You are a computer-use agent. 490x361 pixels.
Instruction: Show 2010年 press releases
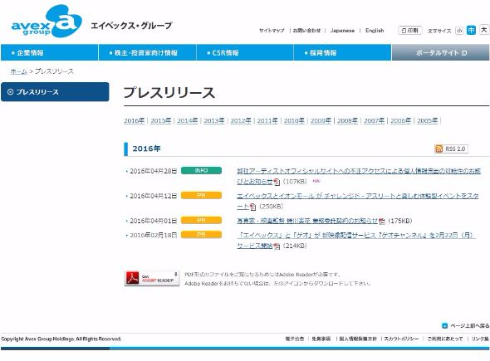[294, 121]
